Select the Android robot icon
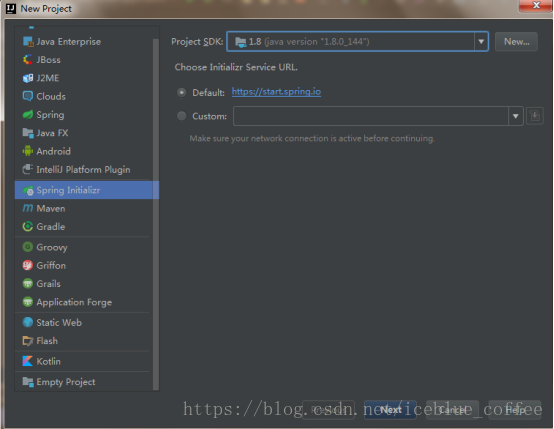 click(x=28, y=151)
